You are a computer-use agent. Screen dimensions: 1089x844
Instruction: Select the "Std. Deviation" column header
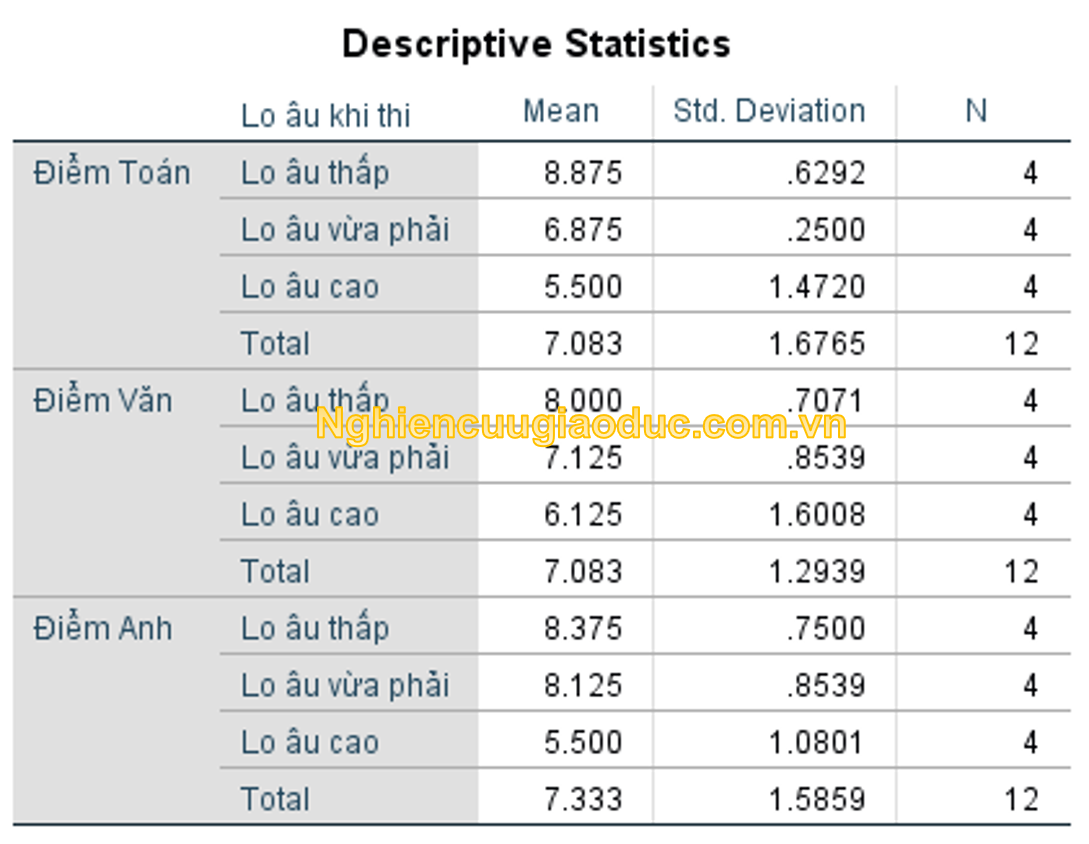(x=769, y=111)
